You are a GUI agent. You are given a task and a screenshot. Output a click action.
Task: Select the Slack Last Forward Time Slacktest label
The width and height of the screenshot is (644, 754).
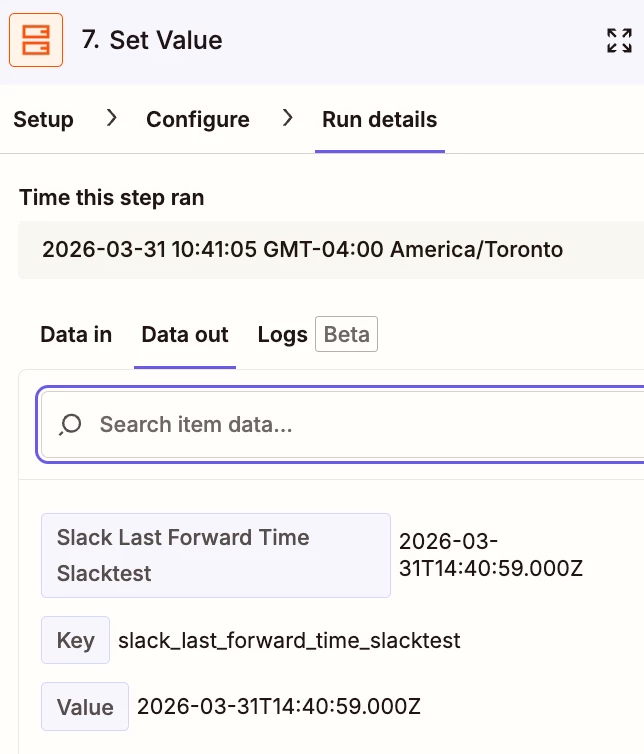point(215,555)
